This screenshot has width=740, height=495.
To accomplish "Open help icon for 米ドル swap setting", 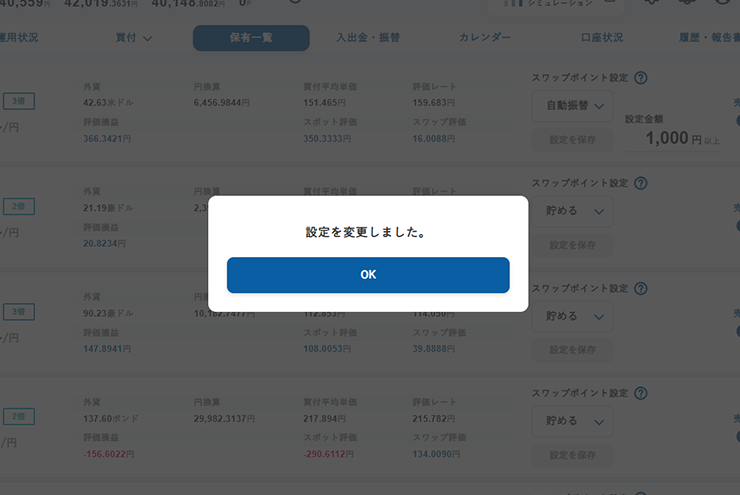I will (x=640, y=78).
